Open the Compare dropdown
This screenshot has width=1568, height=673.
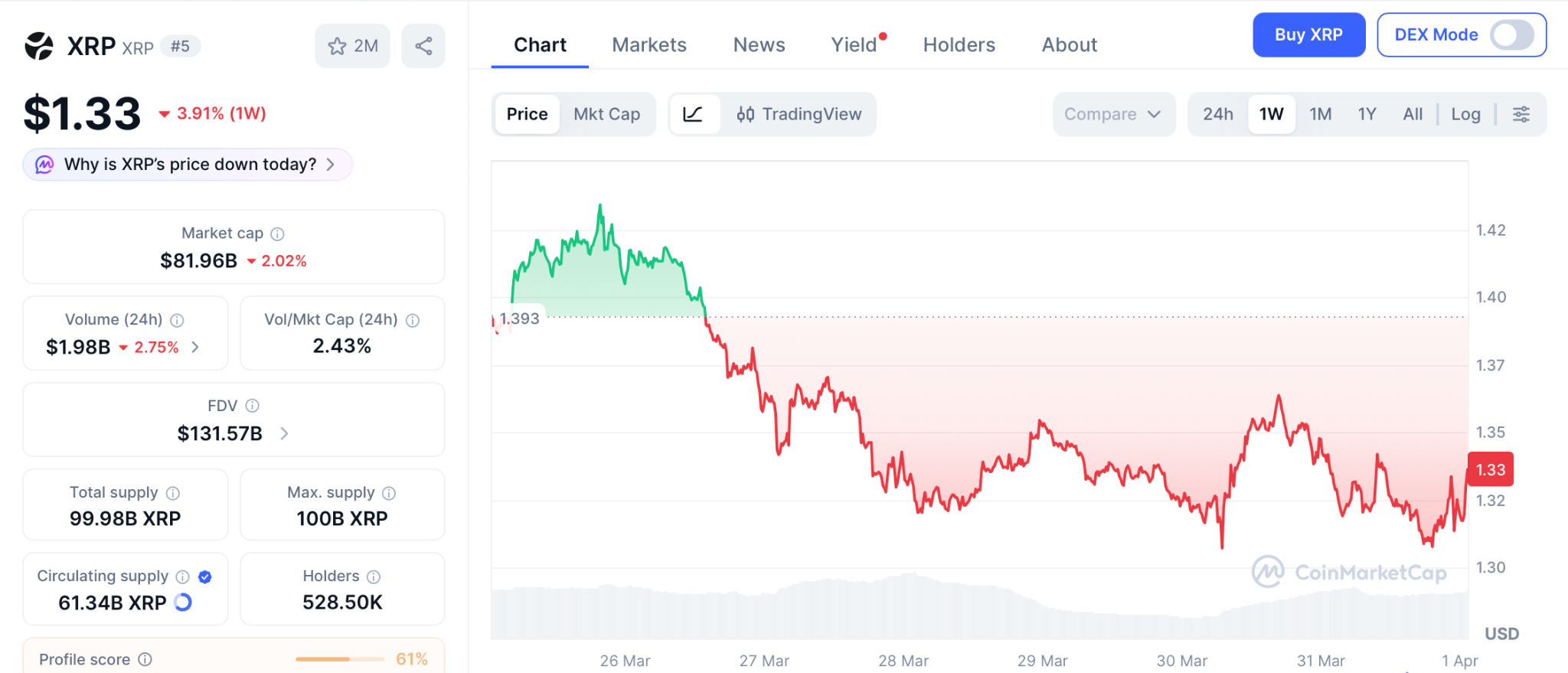[x=1112, y=114]
